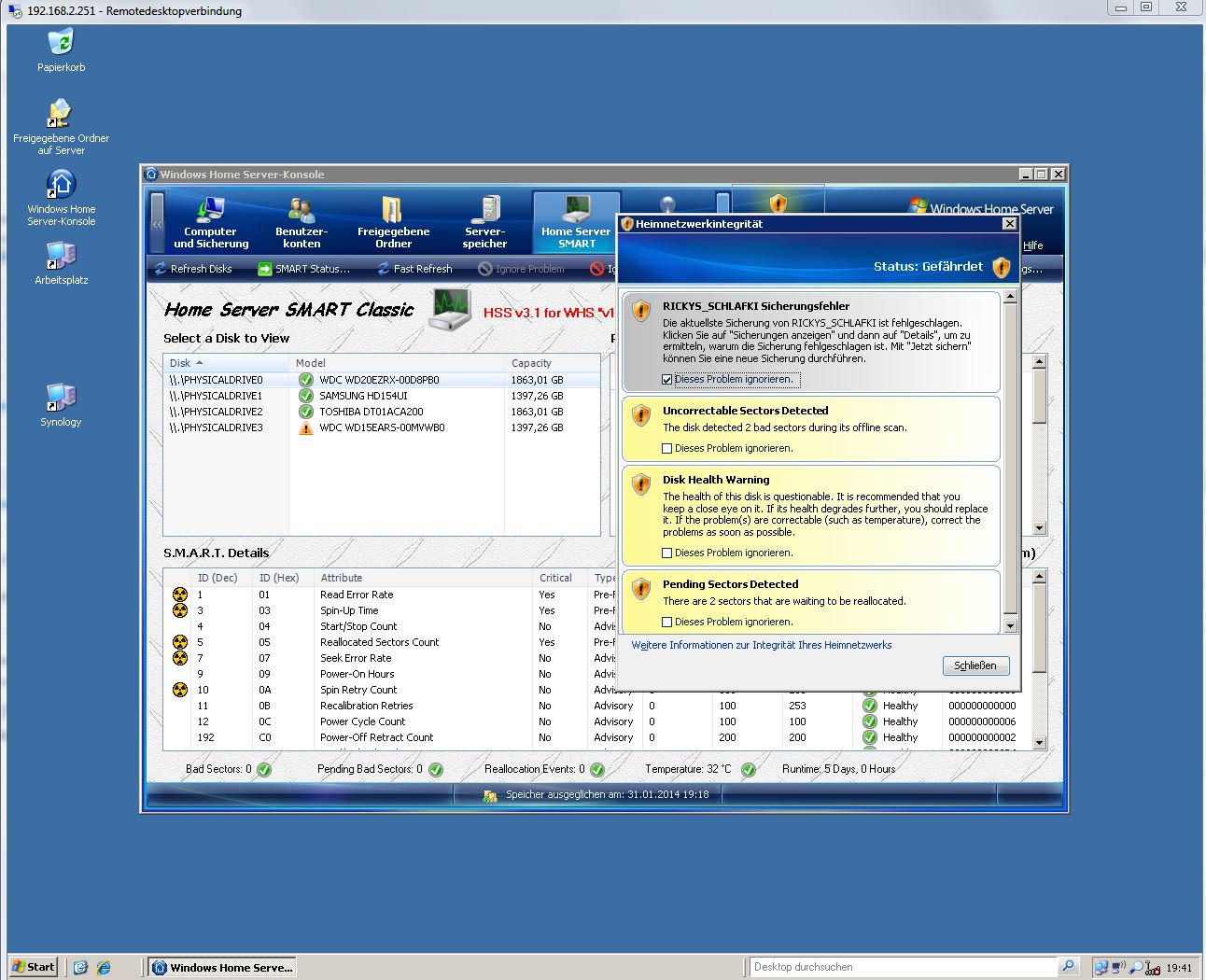1206x980 pixels.
Task: Click the Attribute column header
Action: pyautogui.click(x=424, y=578)
